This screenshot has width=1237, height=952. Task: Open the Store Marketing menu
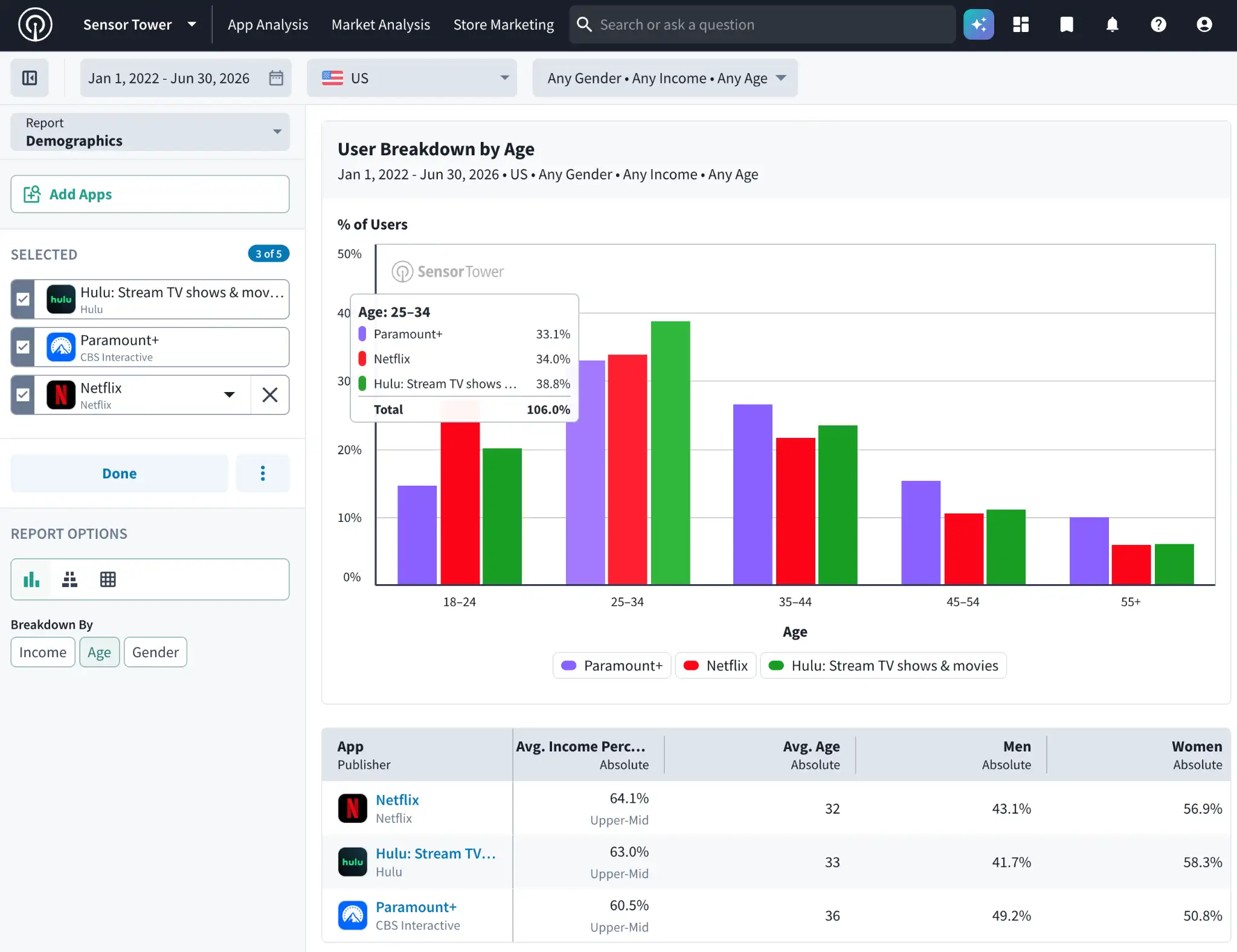coord(504,25)
